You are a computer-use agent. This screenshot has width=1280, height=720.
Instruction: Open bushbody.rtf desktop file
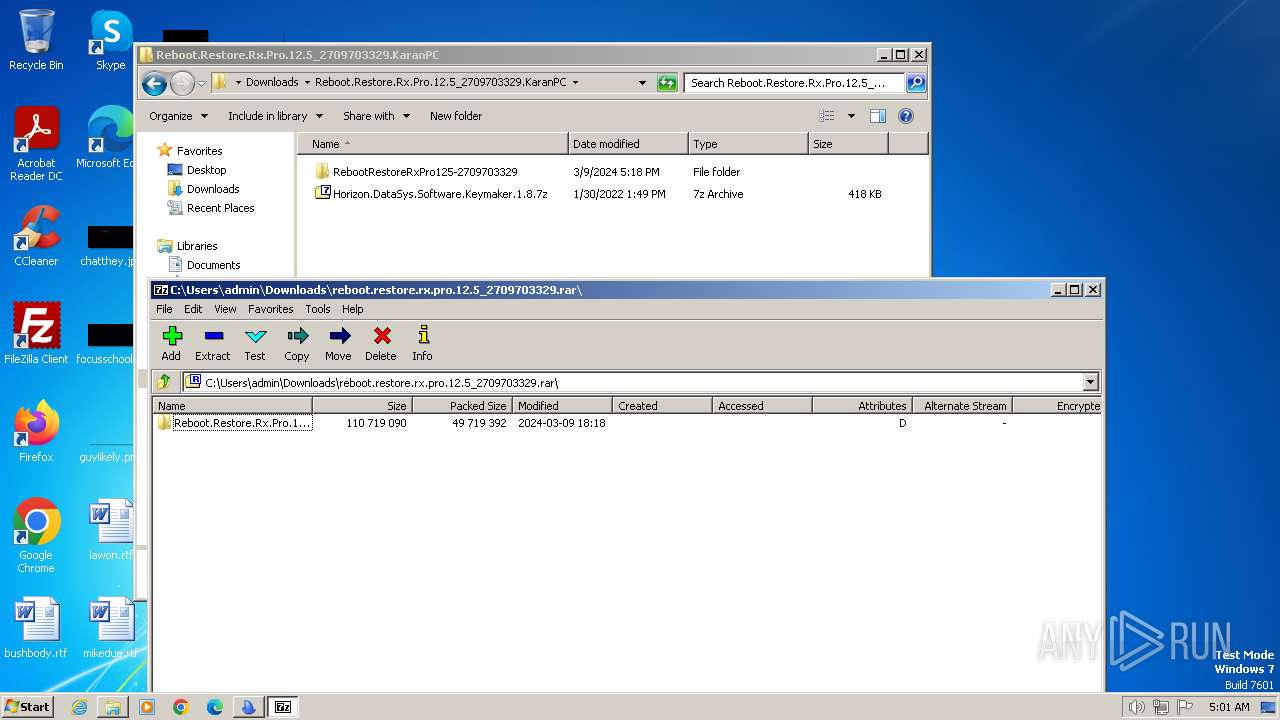[36, 628]
